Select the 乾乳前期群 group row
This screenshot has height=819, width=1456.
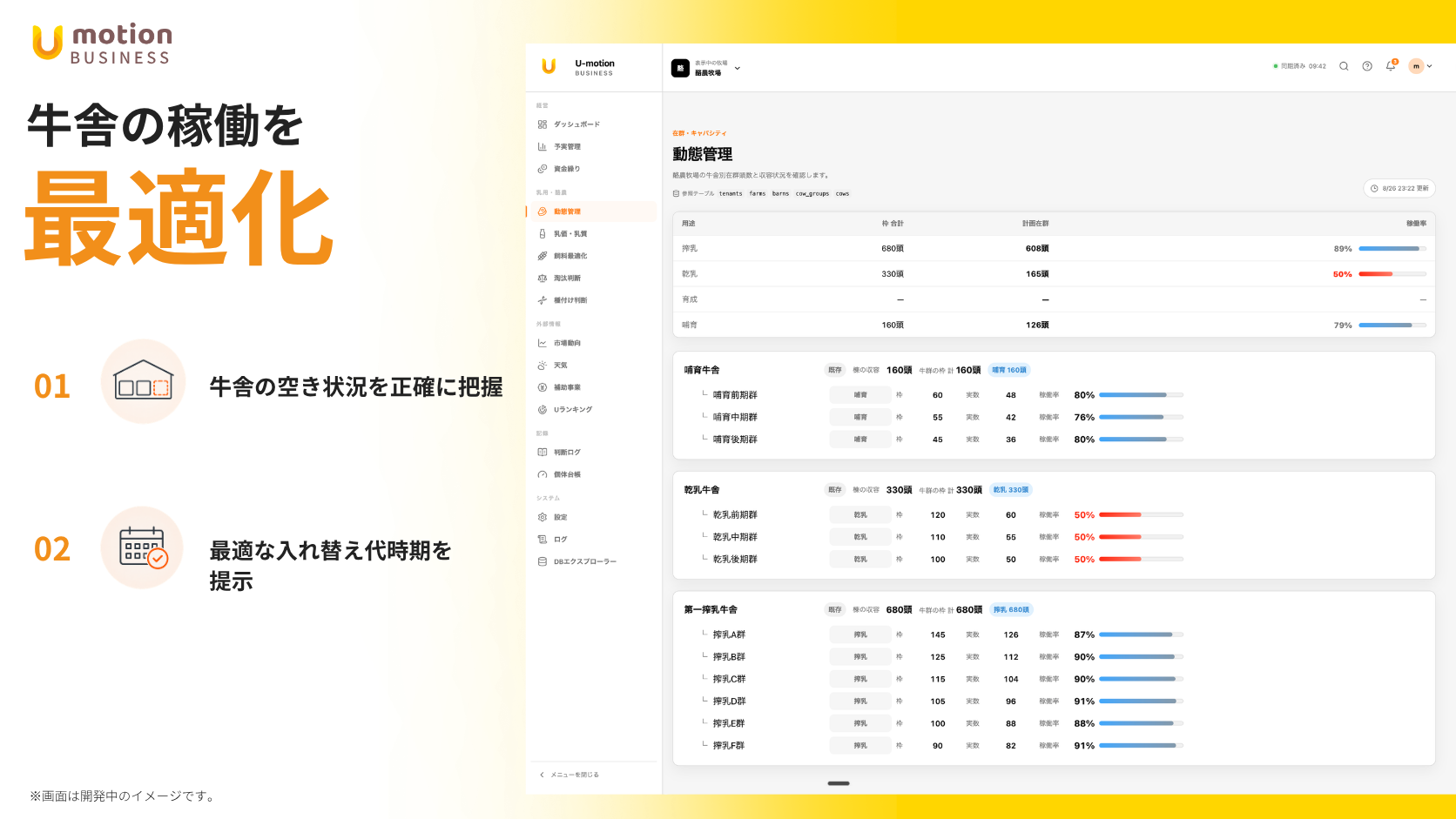pos(934,515)
